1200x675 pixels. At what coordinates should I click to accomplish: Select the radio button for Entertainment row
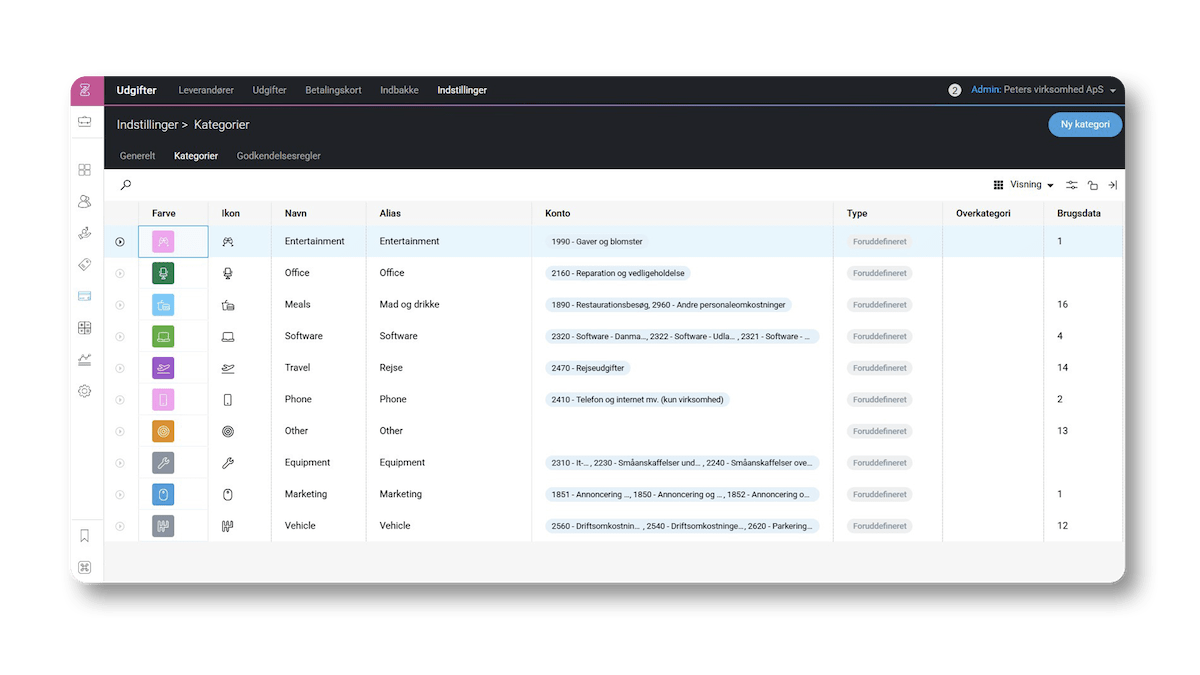coord(120,242)
